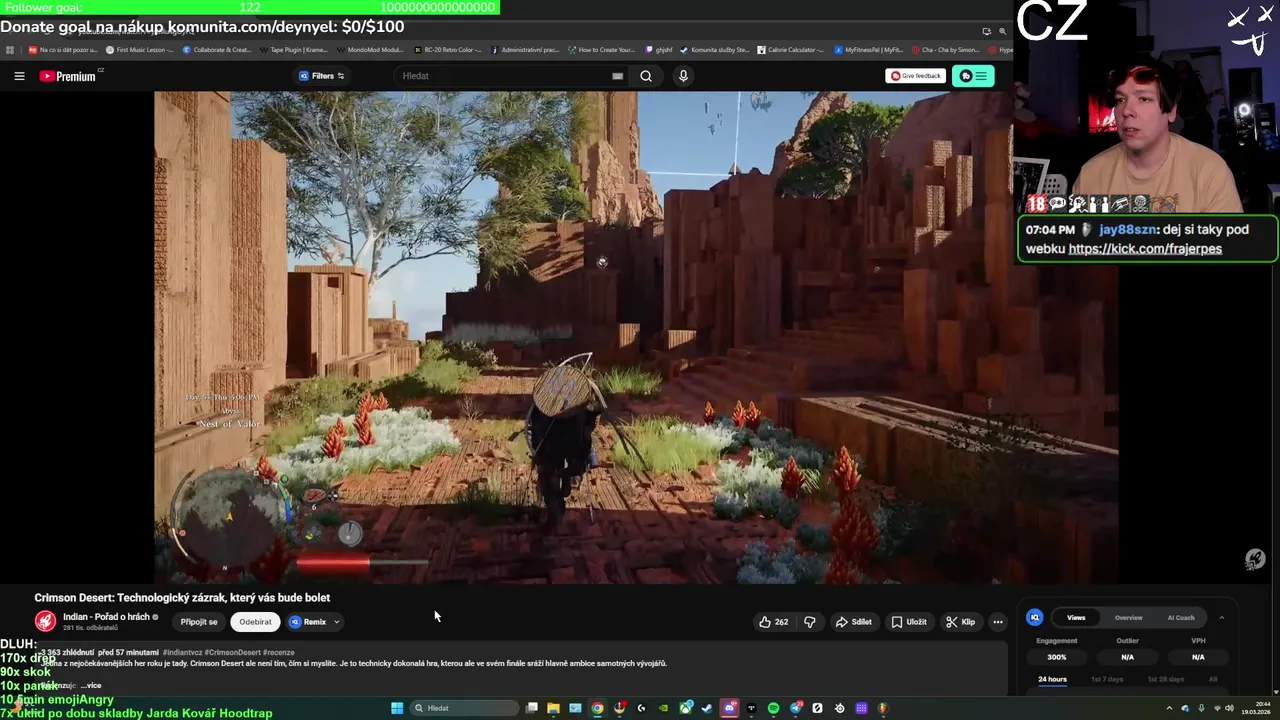
Task: Open Discord from the taskbar
Action: coord(729,708)
